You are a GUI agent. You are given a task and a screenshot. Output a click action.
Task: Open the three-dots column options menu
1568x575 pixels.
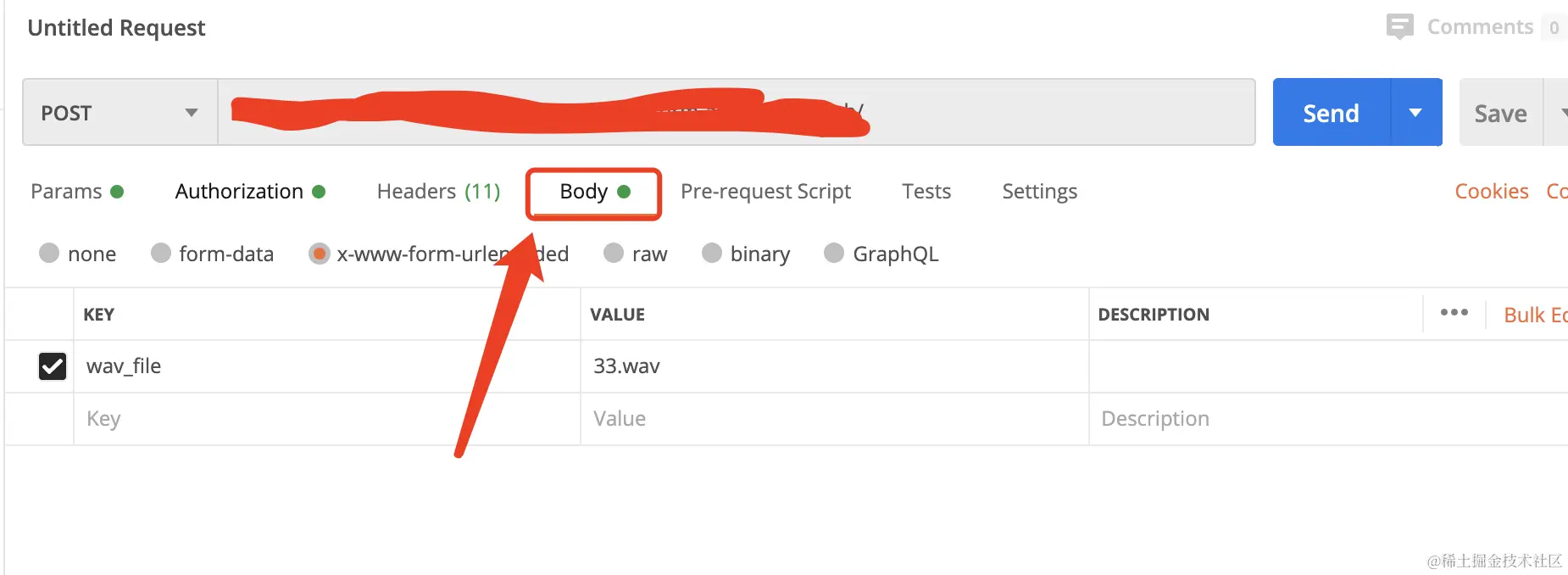coord(1454,313)
